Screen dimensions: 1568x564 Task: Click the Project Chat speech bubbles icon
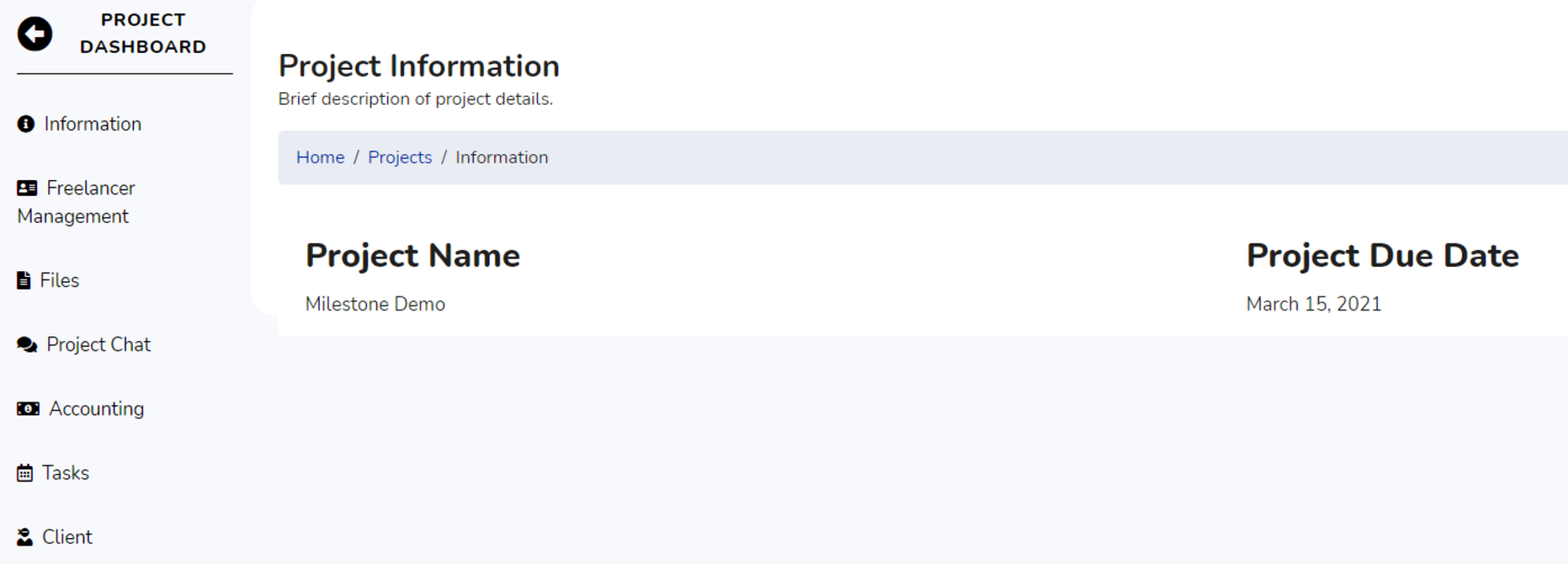click(27, 345)
